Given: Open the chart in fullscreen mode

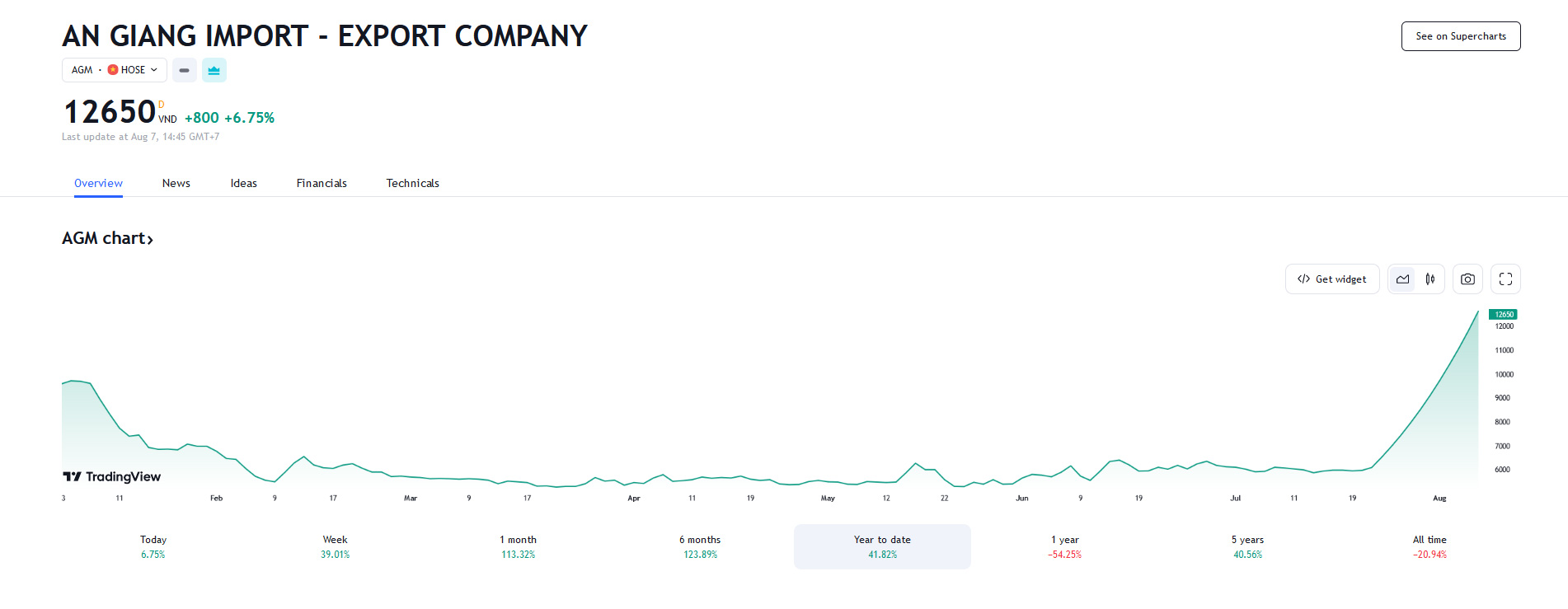Looking at the screenshot, I should 1505,279.
